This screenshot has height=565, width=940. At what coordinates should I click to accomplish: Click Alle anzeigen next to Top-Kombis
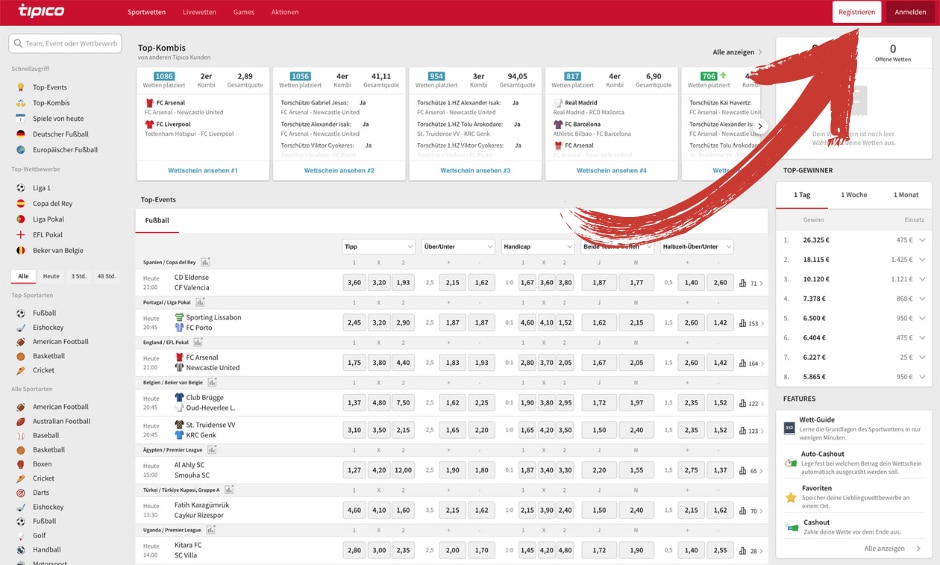(737, 52)
